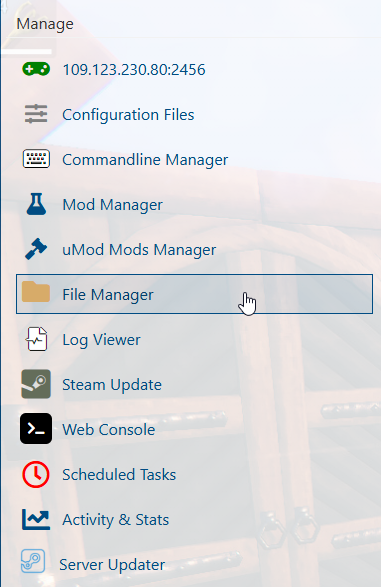
Task: Open Scheduled Tasks
Action: [x=119, y=475]
